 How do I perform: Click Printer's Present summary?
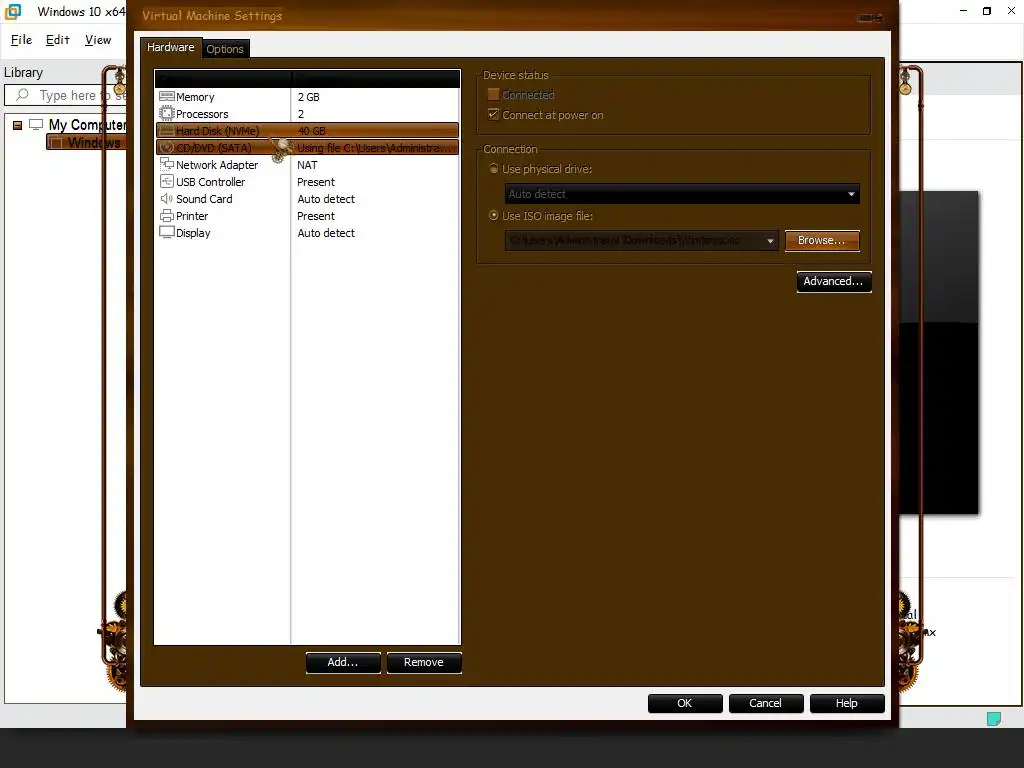pyautogui.click(x=316, y=216)
